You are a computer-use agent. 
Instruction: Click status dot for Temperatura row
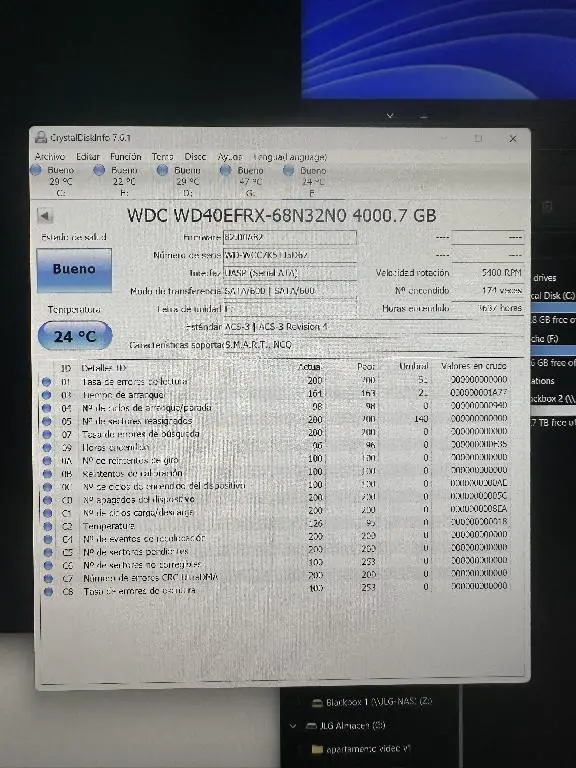point(48,526)
